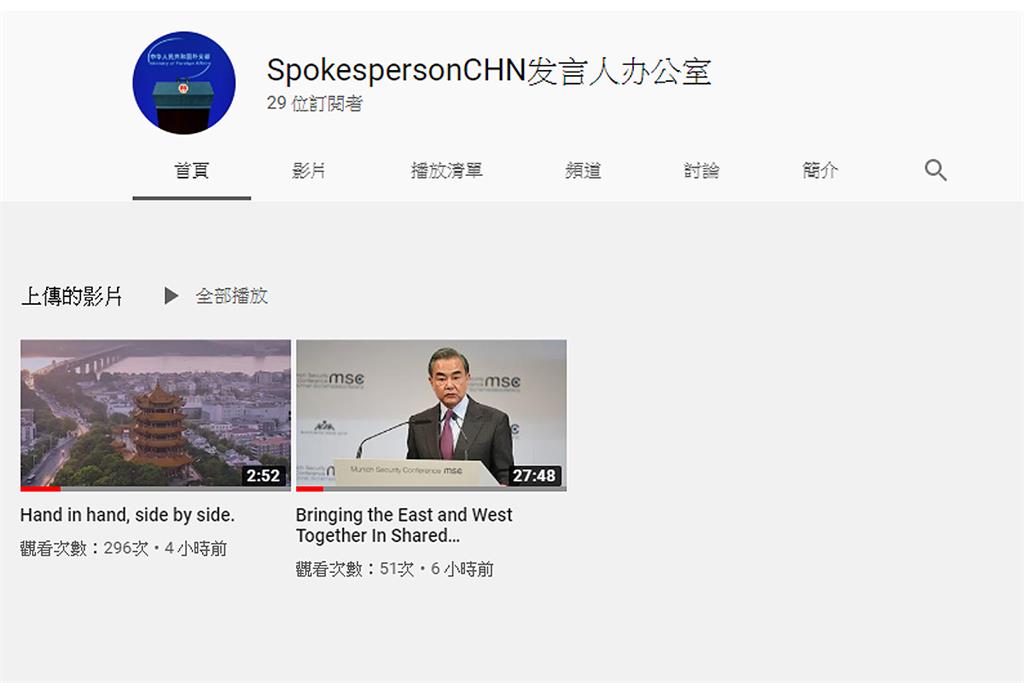The width and height of the screenshot is (1024, 683).
Task: Click the 29 位訂閱者 subscriber count
Action: 314,103
